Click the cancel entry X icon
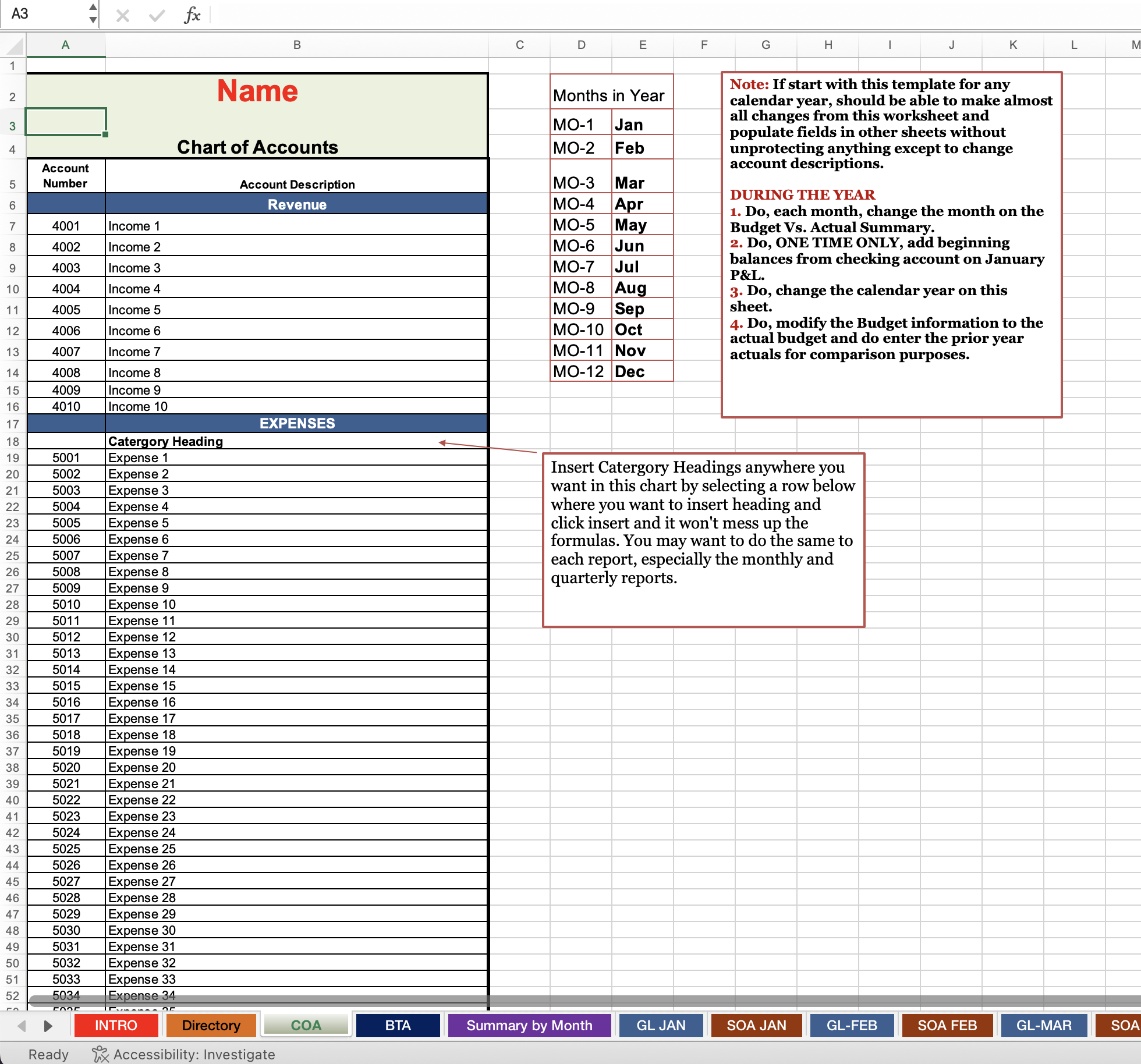1141x1064 pixels. pos(122,15)
